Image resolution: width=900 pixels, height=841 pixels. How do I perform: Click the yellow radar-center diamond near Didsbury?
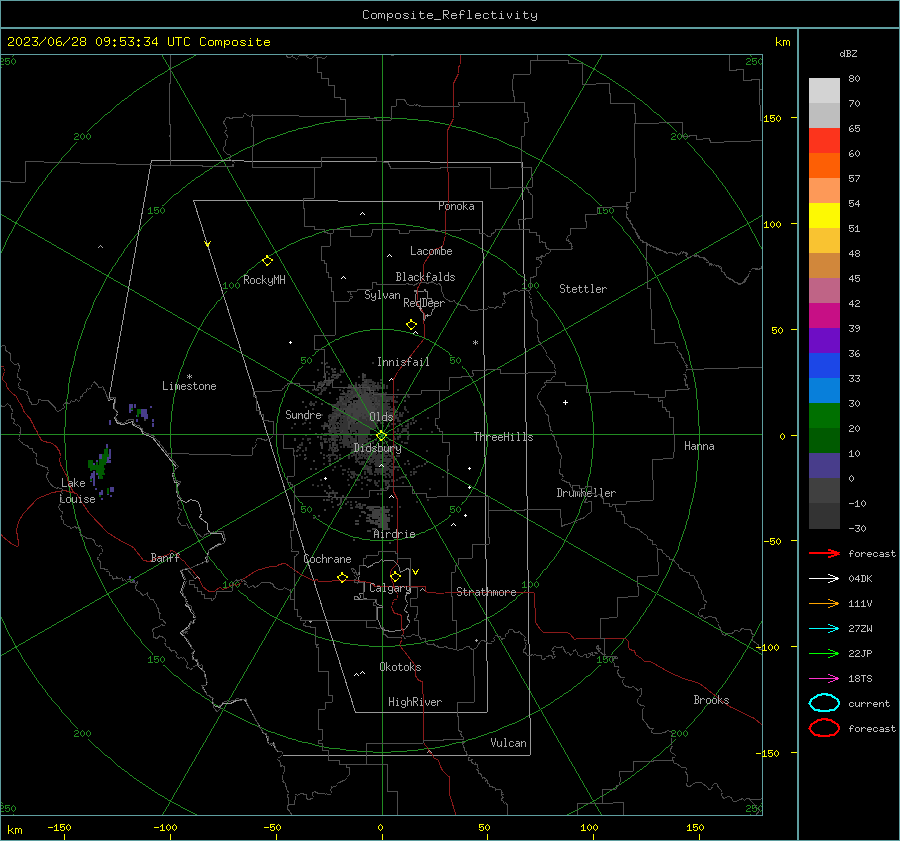tap(381, 435)
